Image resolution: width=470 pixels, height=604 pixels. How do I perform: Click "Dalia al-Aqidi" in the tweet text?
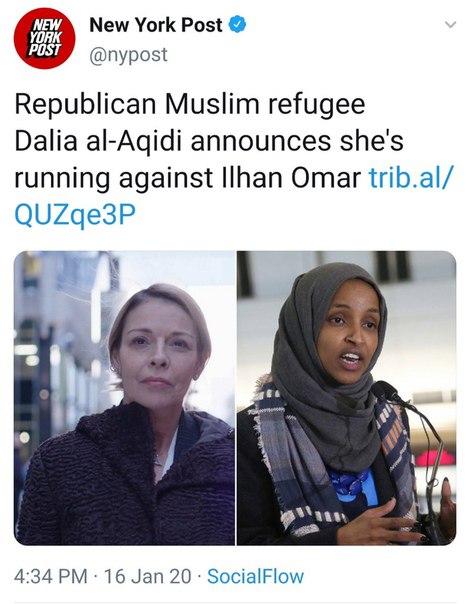click(x=98, y=141)
